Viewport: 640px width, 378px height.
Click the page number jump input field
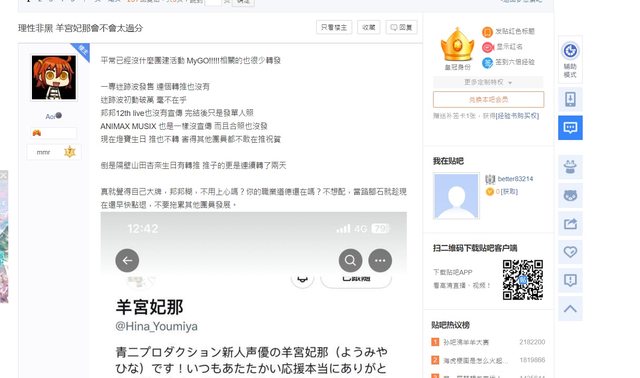[x=213, y=2]
